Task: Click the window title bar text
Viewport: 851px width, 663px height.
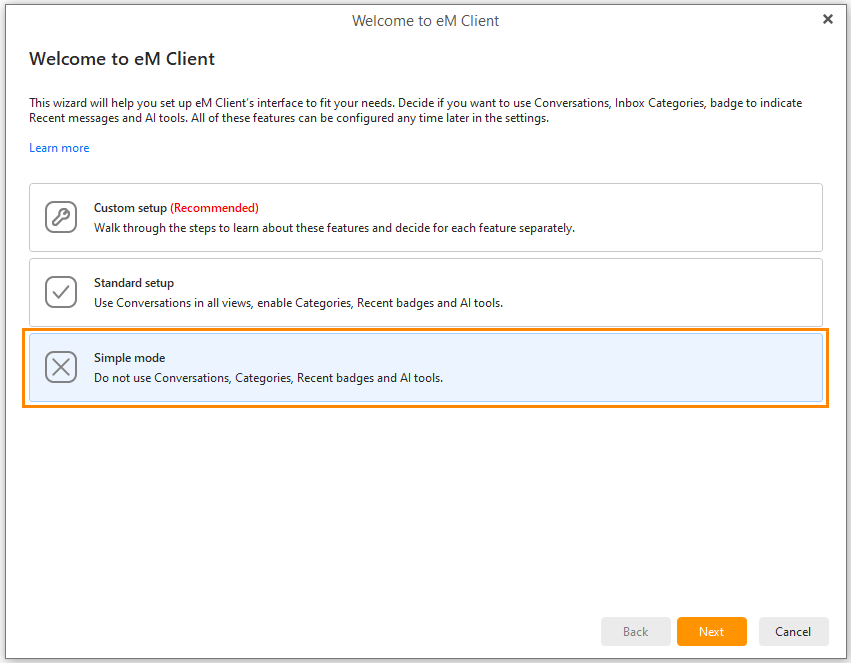Action: pos(426,21)
